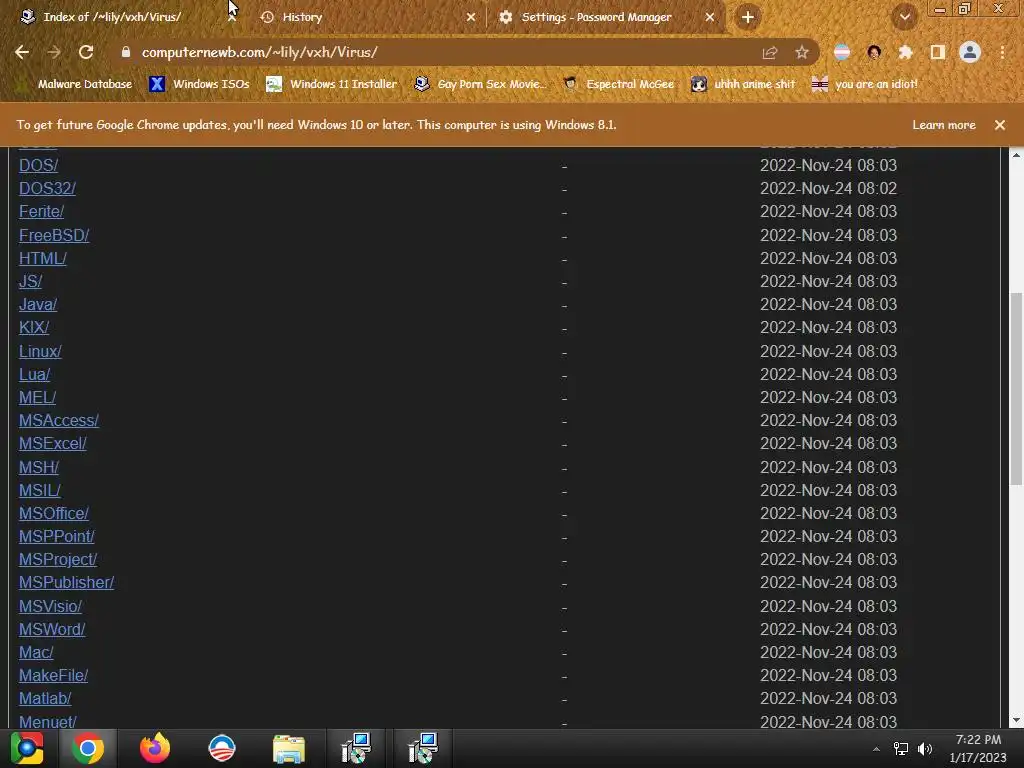1024x768 pixels.
Task: Open File Explorer from the taskbar
Action: coord(289,748)
